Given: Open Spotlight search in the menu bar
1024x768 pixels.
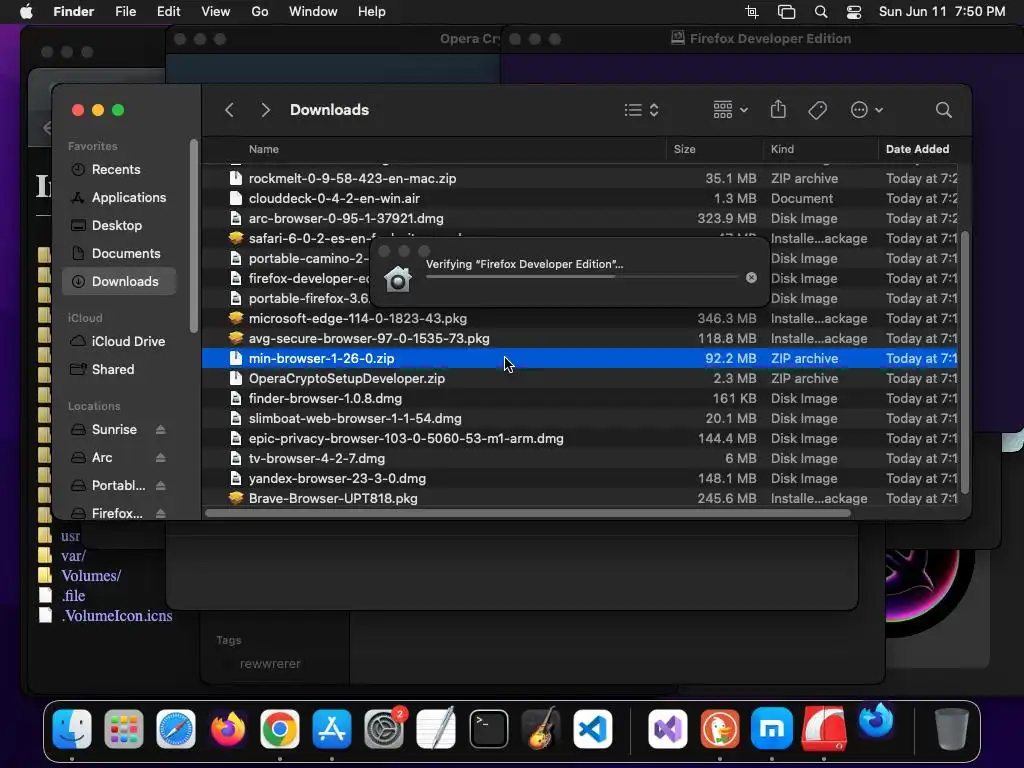Looking at the screenshot, I should [x=821, y=12].
